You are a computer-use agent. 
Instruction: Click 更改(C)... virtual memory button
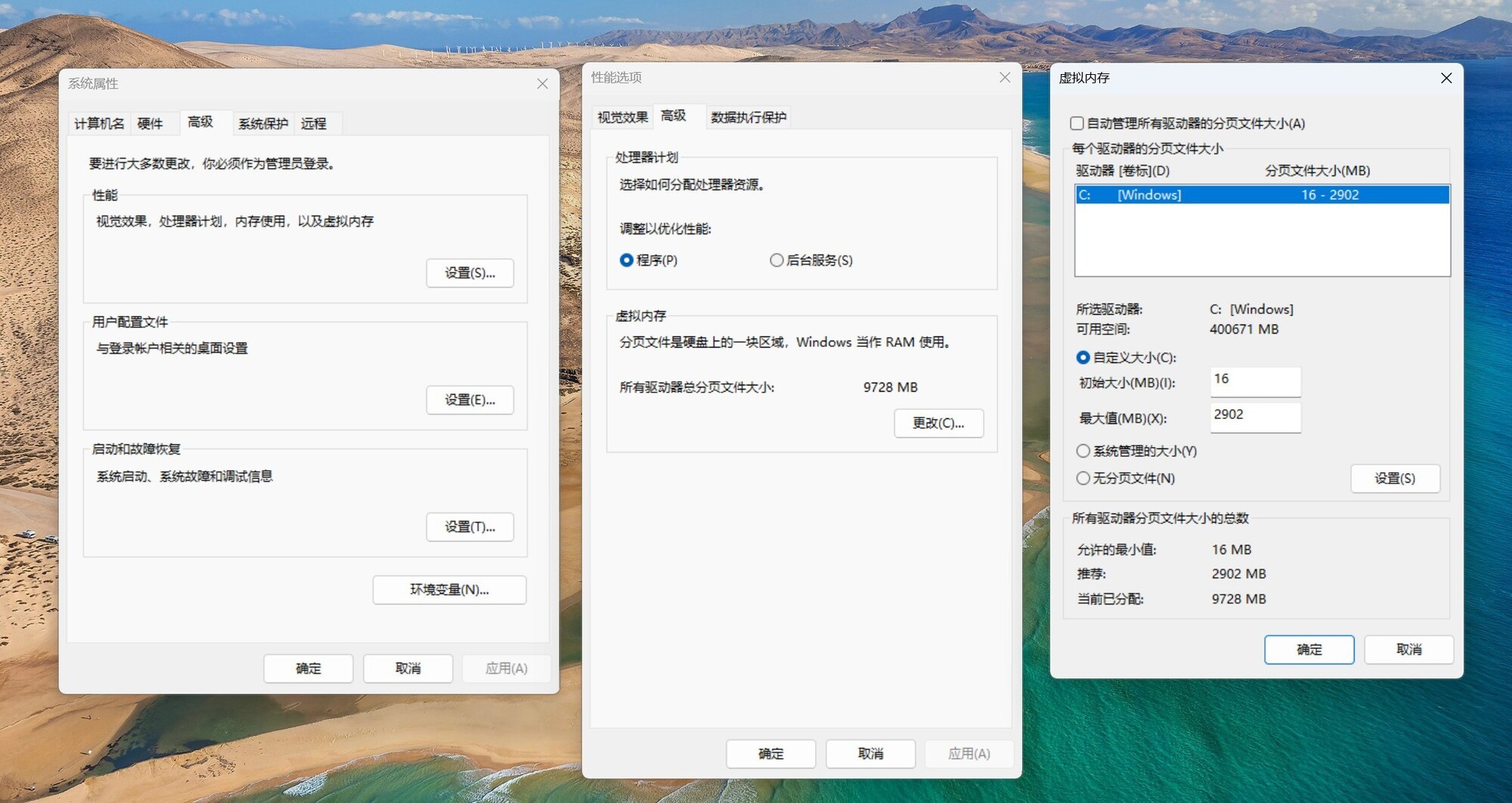tap(938, 423)
